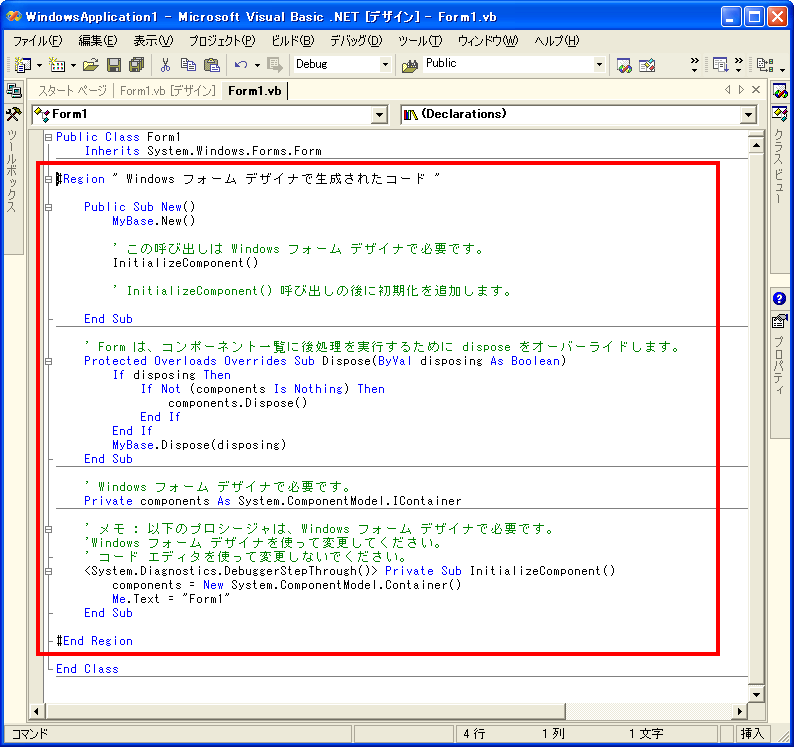Click the vertical scrollbar up arrow
The image size is (794, 747).
756,146
